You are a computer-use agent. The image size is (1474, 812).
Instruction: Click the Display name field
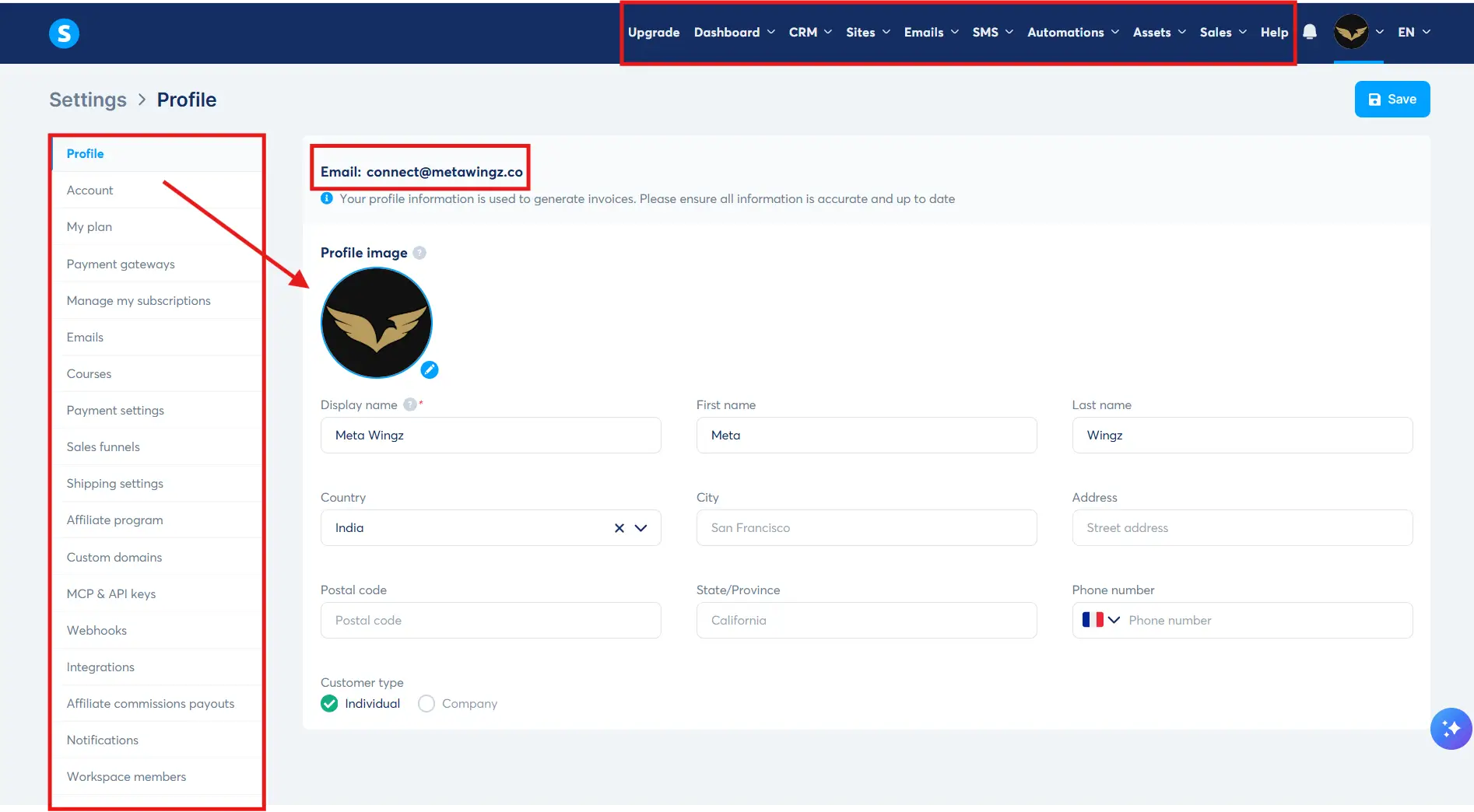click(490, 435)
